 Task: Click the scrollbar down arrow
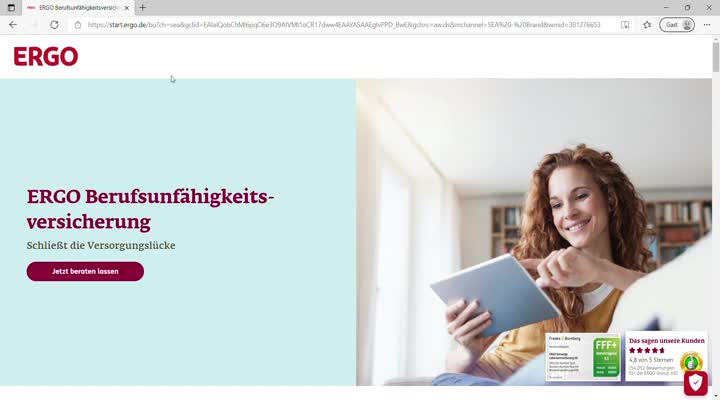[x=715, y=396]
